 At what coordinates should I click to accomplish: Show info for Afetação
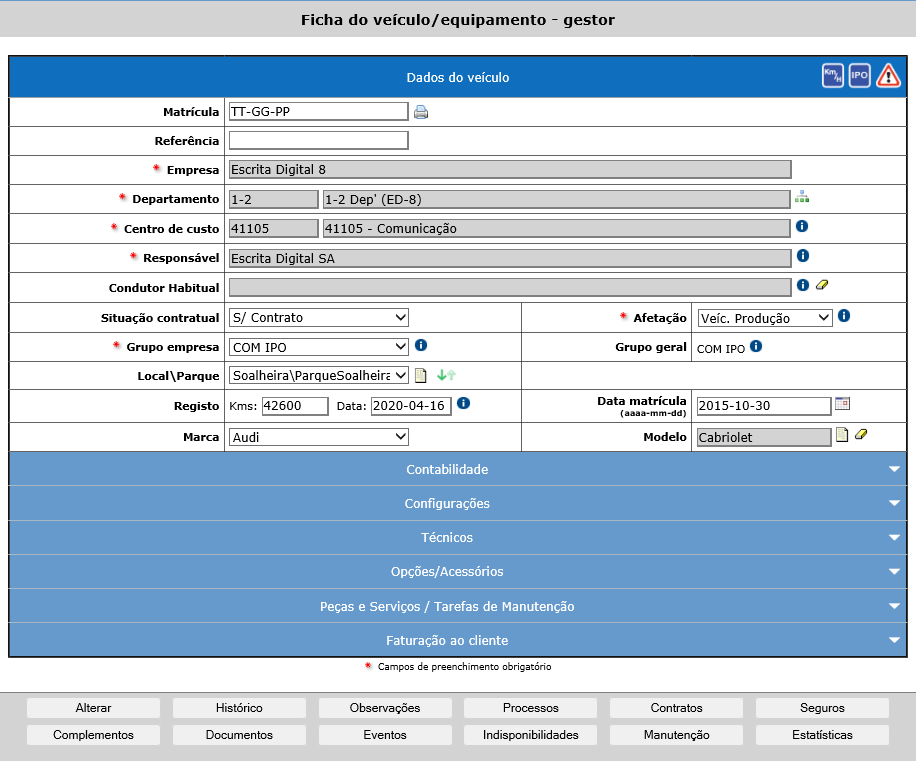(x=844, y=315)
